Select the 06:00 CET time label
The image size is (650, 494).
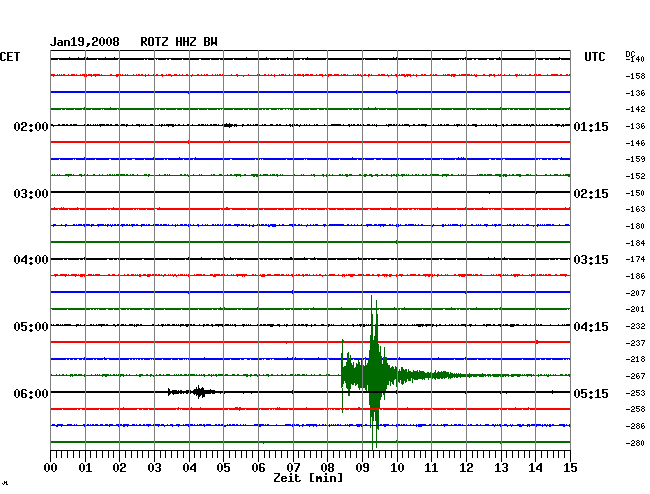tap(31, 393)
